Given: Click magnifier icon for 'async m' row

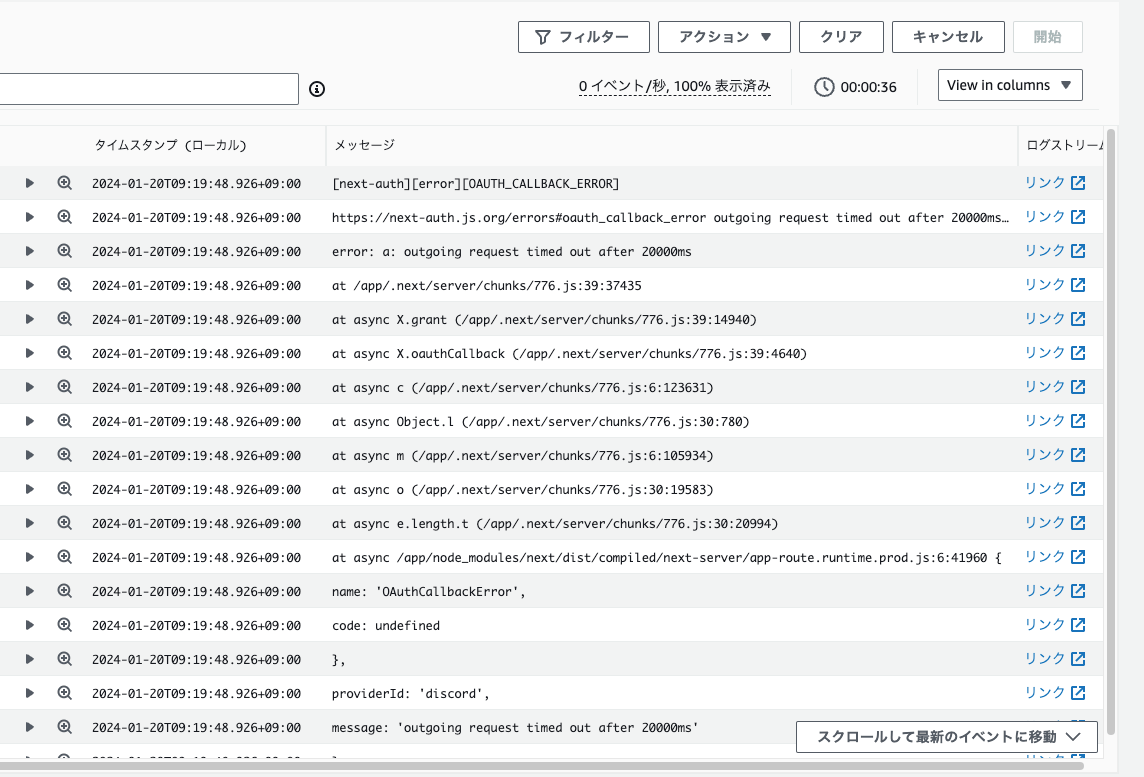Looking at the screenshot, I should pos(64,455).
